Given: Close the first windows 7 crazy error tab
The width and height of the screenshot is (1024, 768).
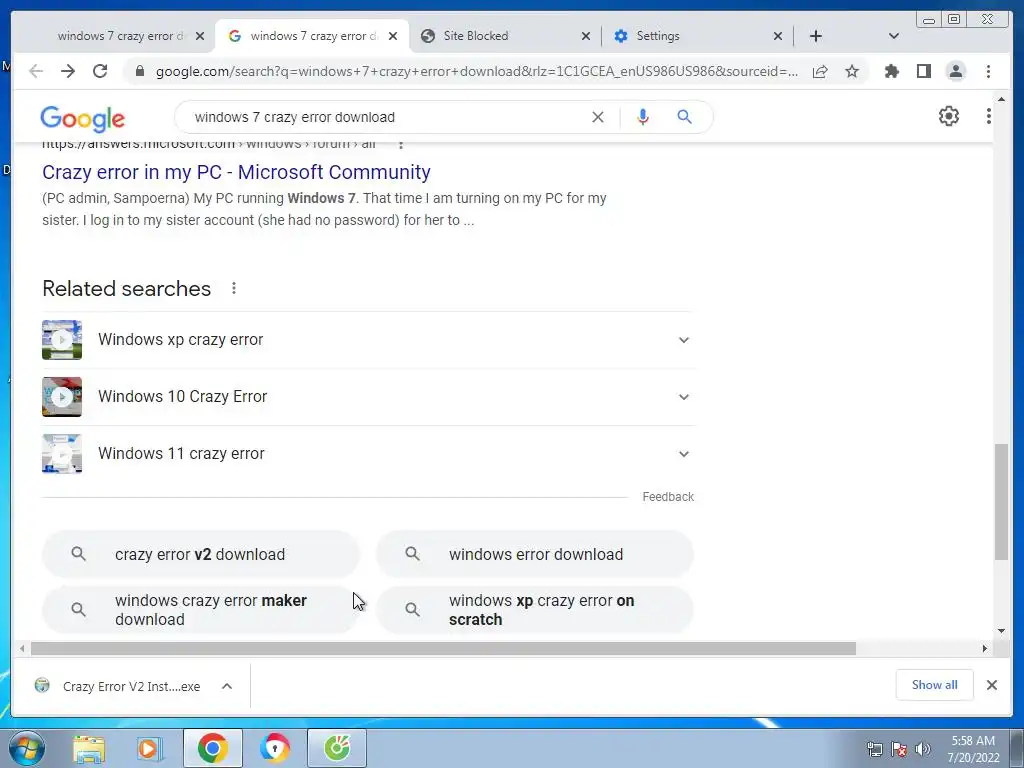Looking at the screenshot, I should coord(200,37).
